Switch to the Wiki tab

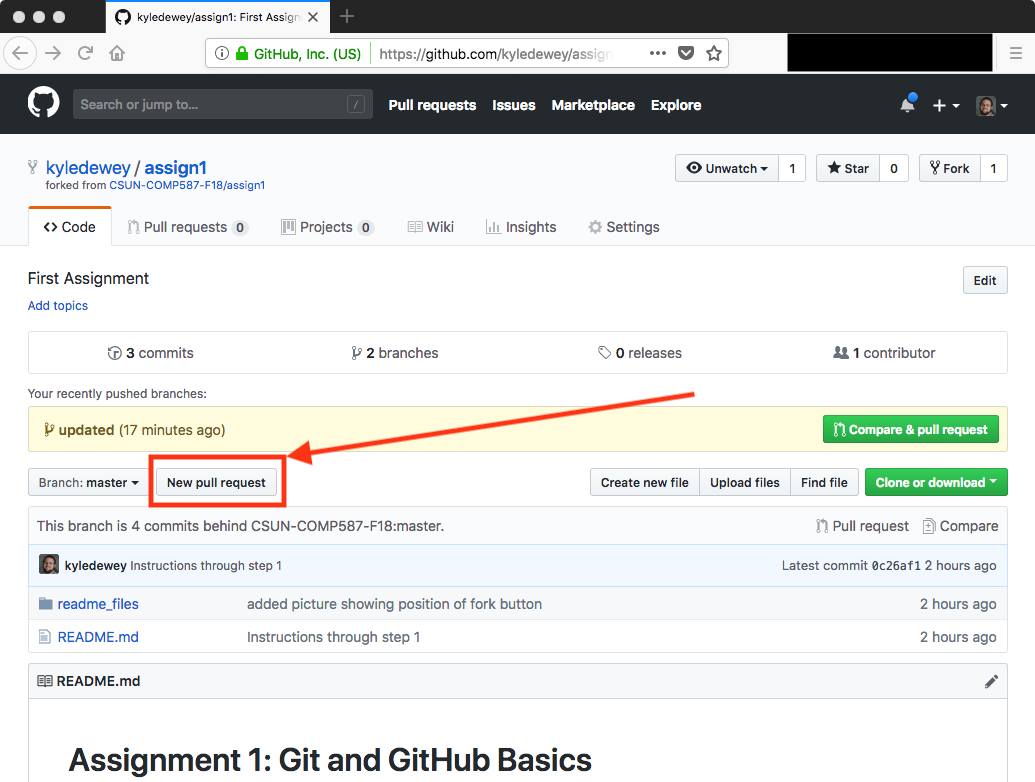pos(430,227)
